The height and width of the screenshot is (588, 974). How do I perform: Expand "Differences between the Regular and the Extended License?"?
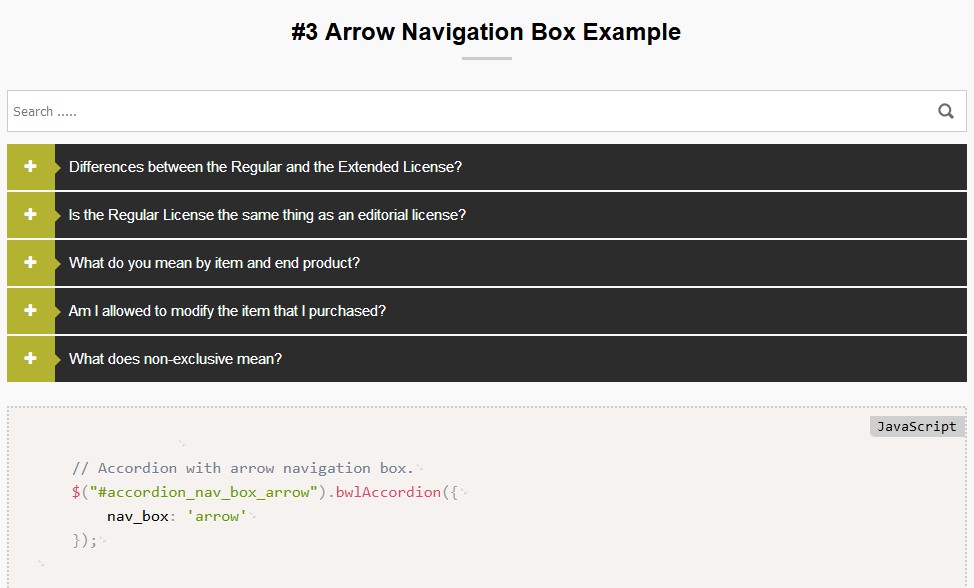point(265,167)
